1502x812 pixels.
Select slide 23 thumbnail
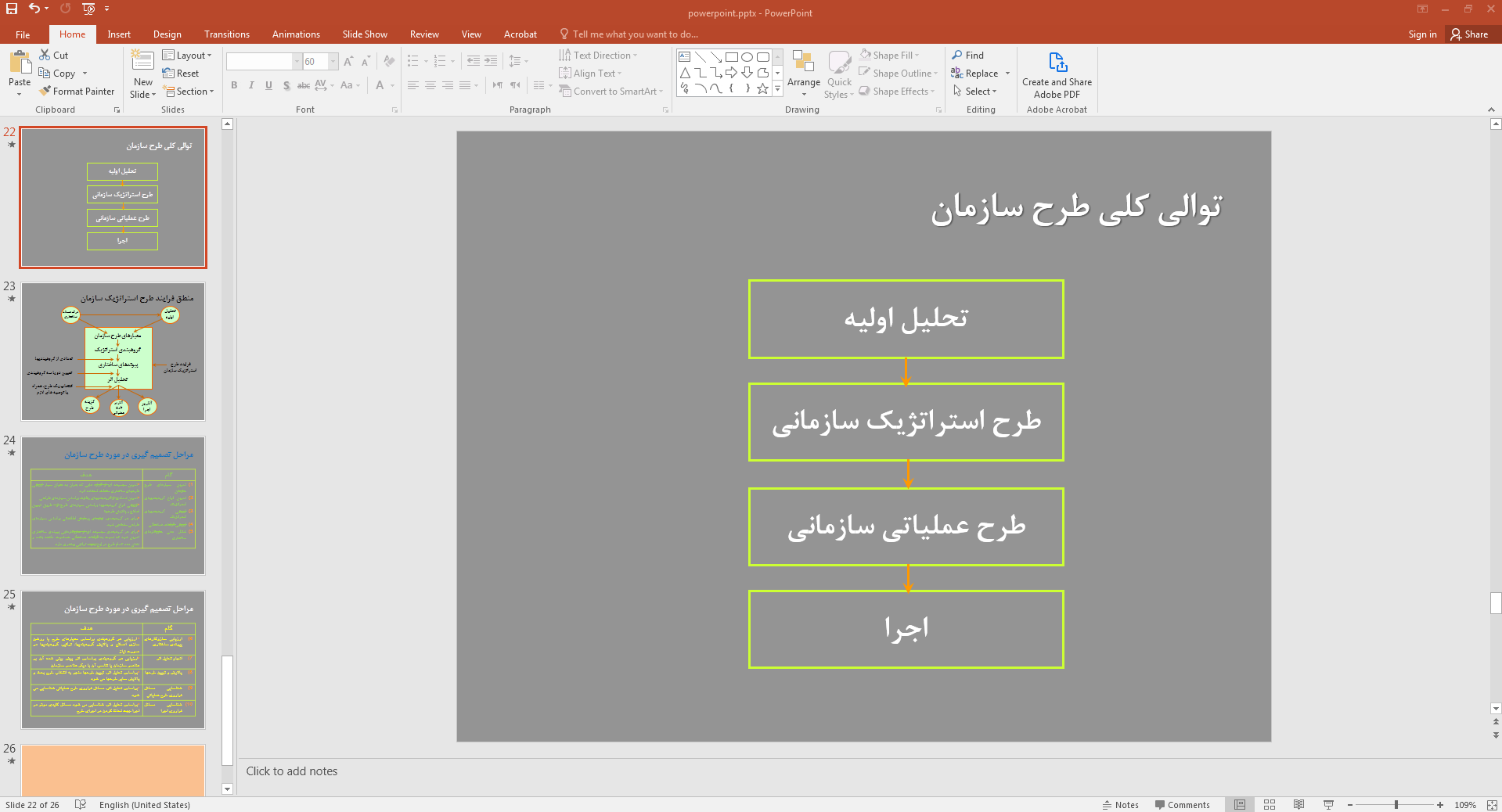tap(113, 352)
